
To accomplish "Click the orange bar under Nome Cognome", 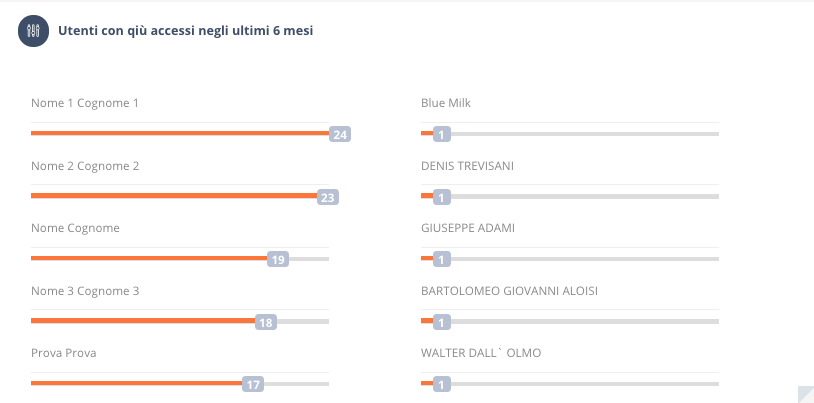I will [149, 258].
